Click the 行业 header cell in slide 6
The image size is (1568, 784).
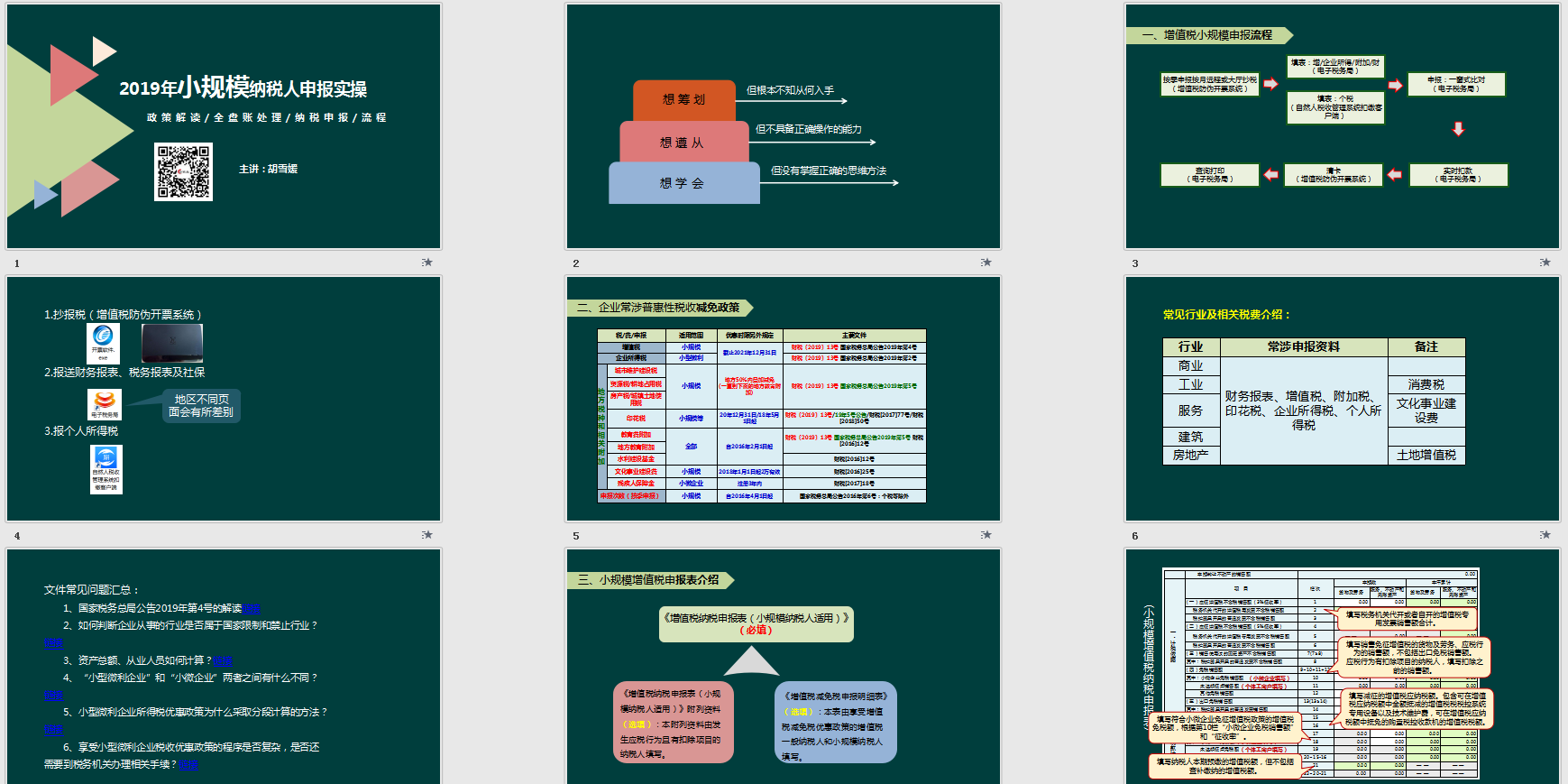point(1190,347)
